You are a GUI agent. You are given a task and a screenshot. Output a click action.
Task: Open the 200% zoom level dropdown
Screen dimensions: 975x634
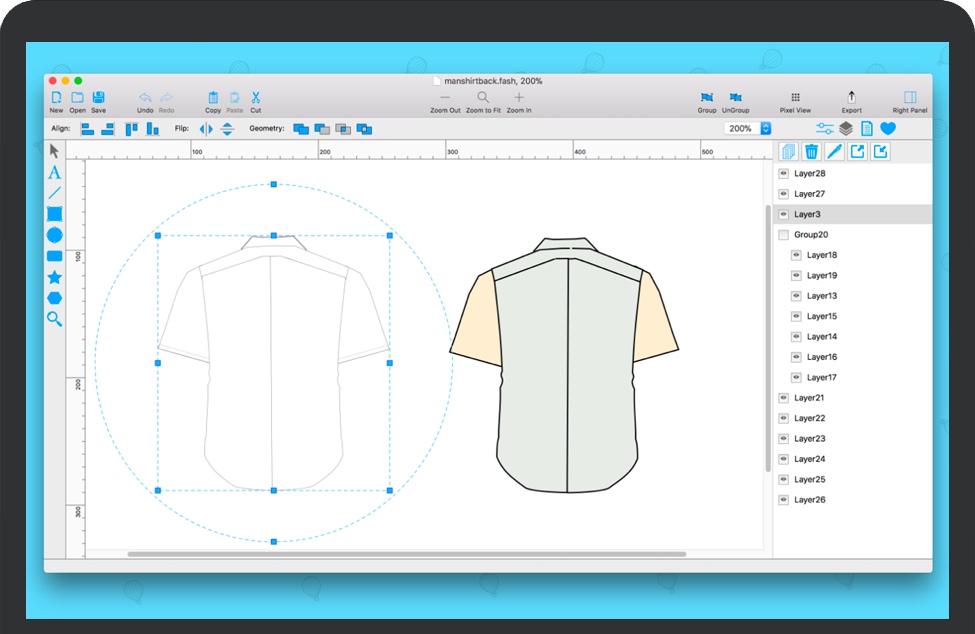point(766,129)
